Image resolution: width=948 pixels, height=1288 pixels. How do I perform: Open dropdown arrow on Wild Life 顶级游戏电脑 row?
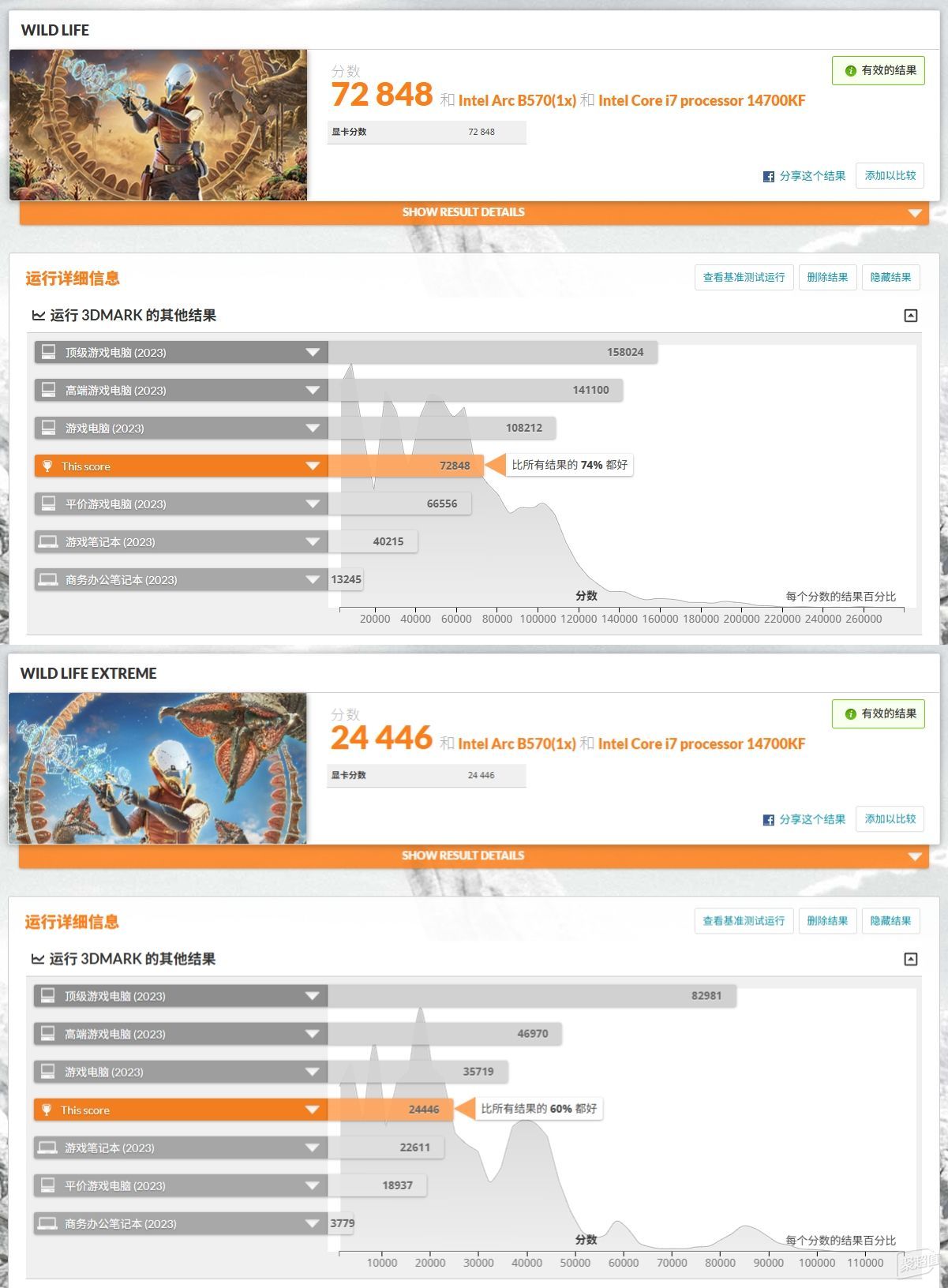click(x=313, y=353)
